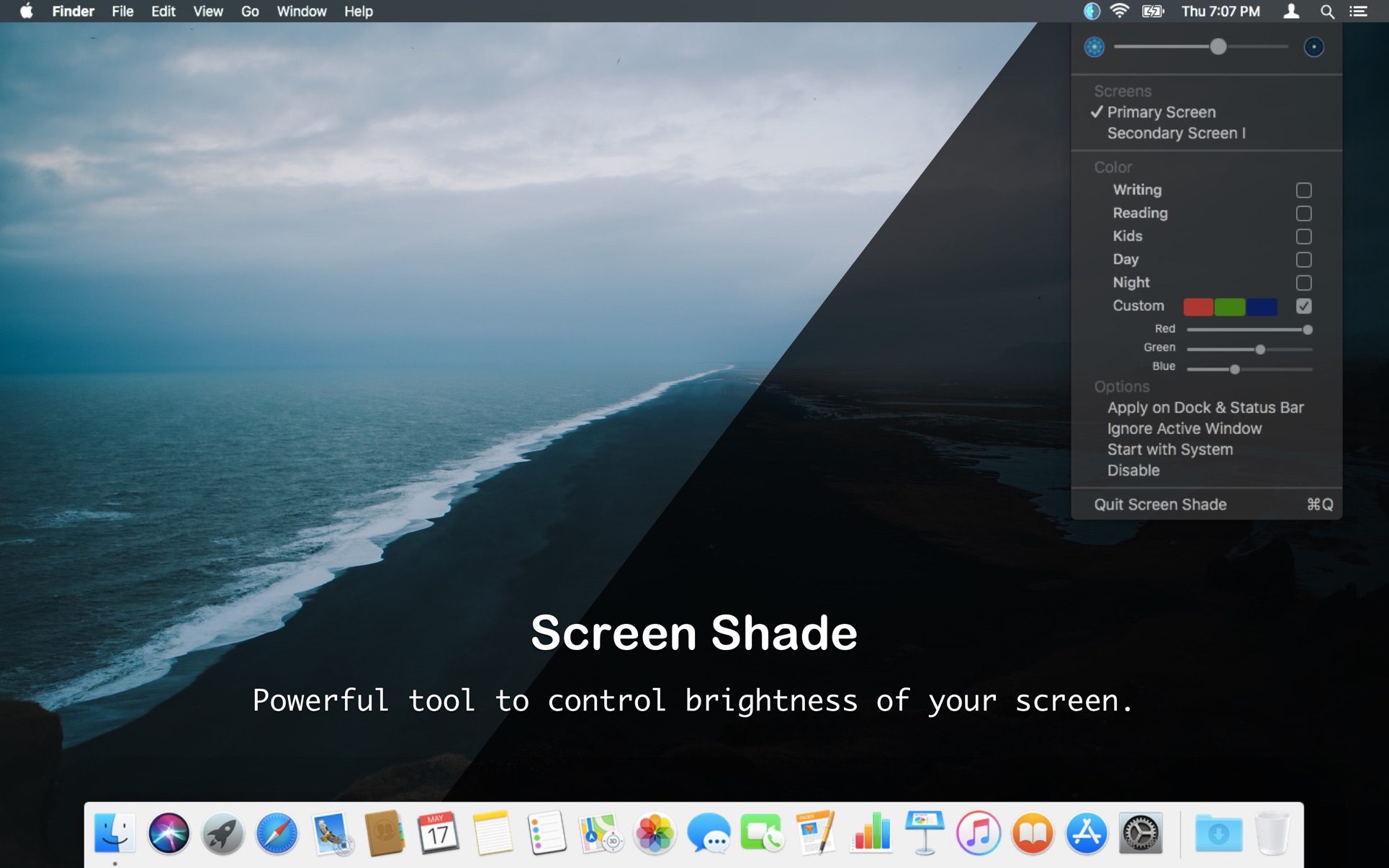
Task: Select Apply on Dock & Status Bar
Action: [x=1205, y=407]
